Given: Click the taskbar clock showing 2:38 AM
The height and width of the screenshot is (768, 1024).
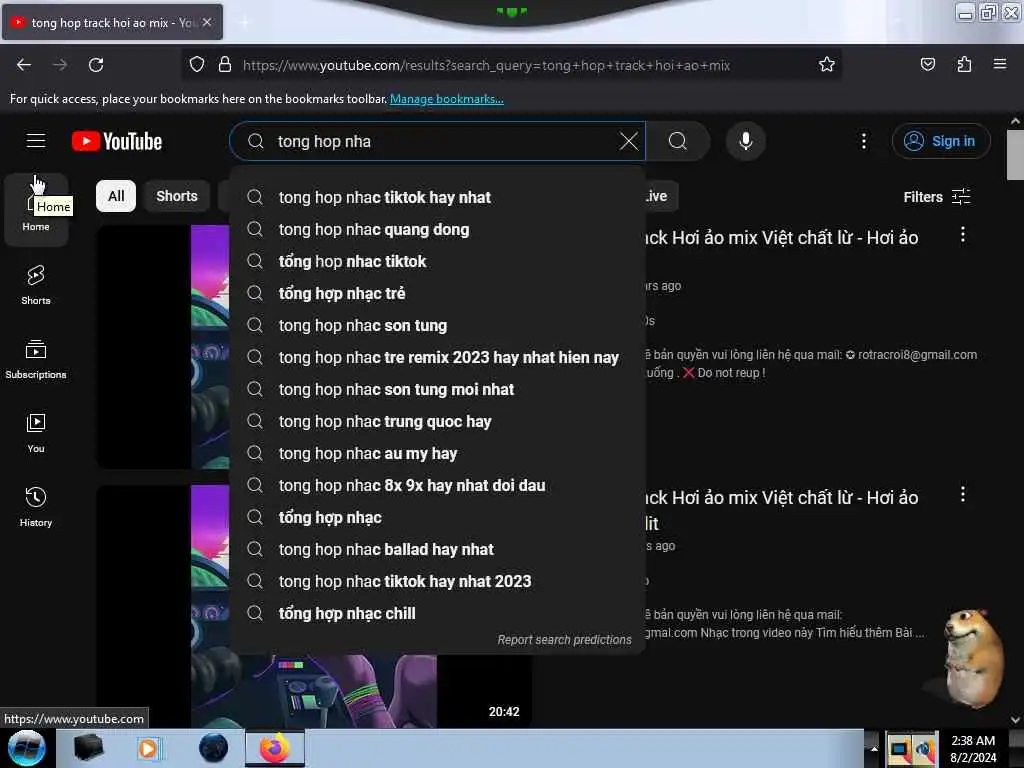Looking at the screenshot, I should [x=973, y=749].
